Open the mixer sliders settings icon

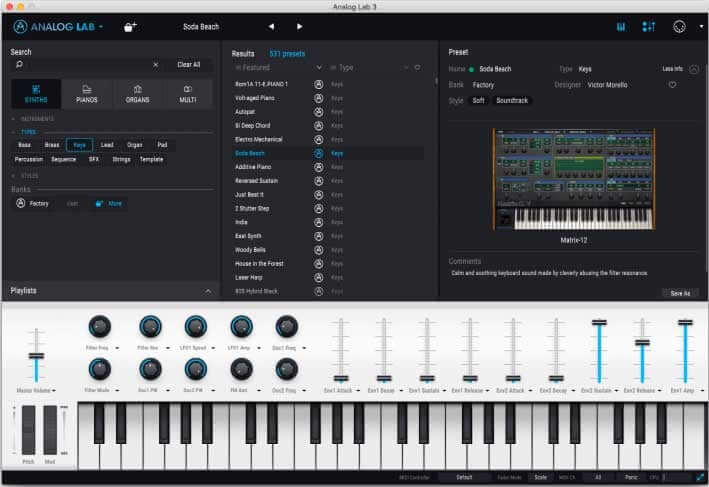648,27
